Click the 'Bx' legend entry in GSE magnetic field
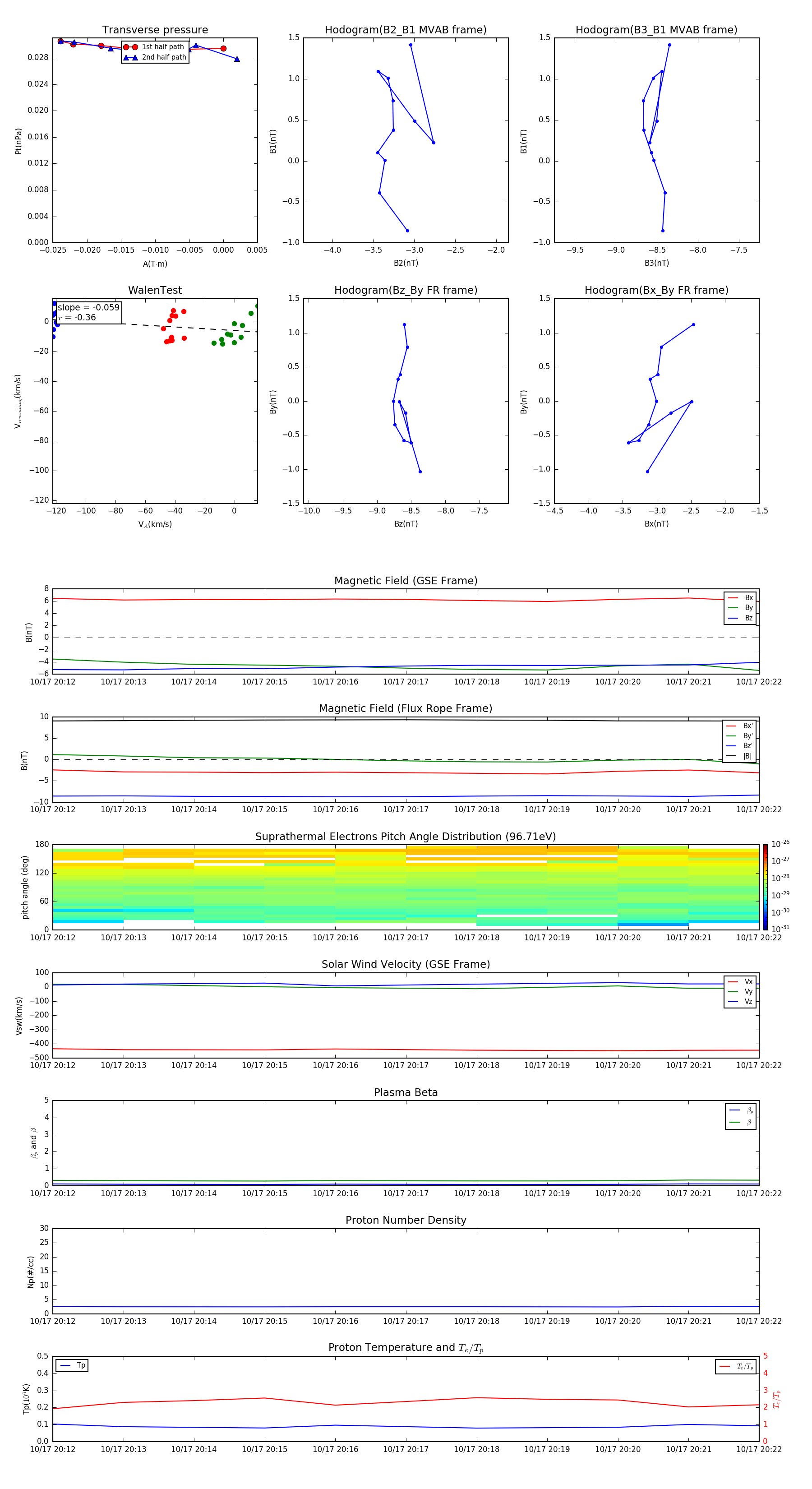Viewport: 812px width, 1489px height. (741, 598)
